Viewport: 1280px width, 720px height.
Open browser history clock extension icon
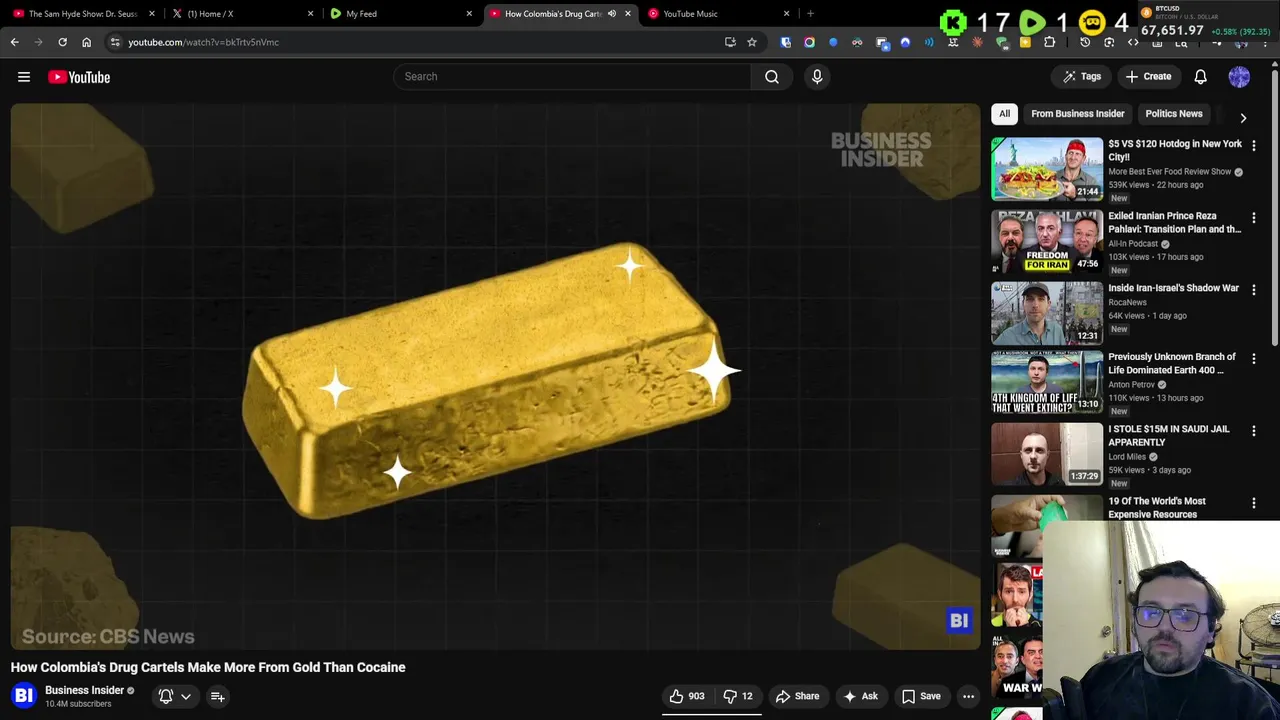click(1085, 42)
